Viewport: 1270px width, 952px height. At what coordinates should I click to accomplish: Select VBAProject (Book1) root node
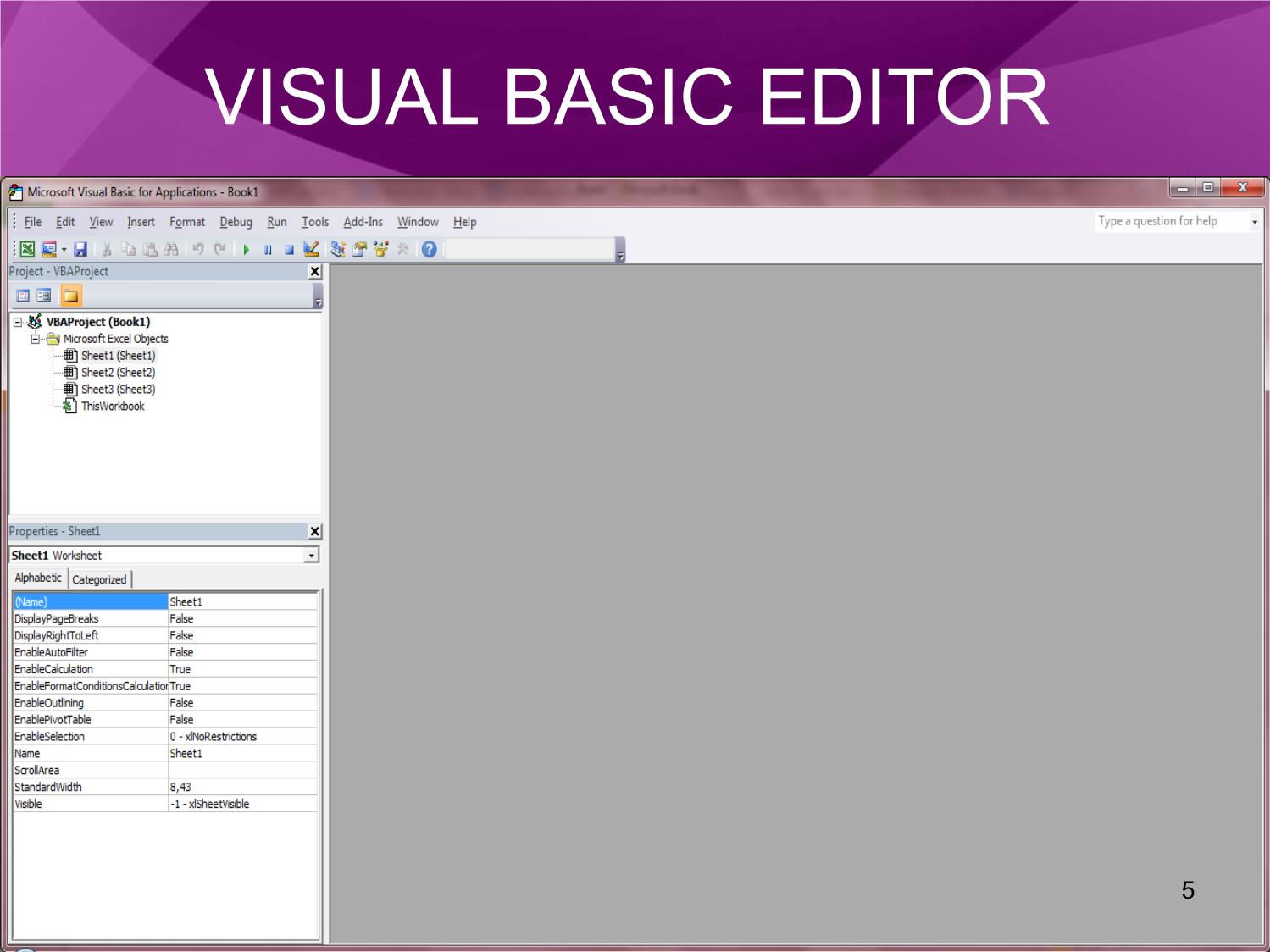click(x=98, y=322)
